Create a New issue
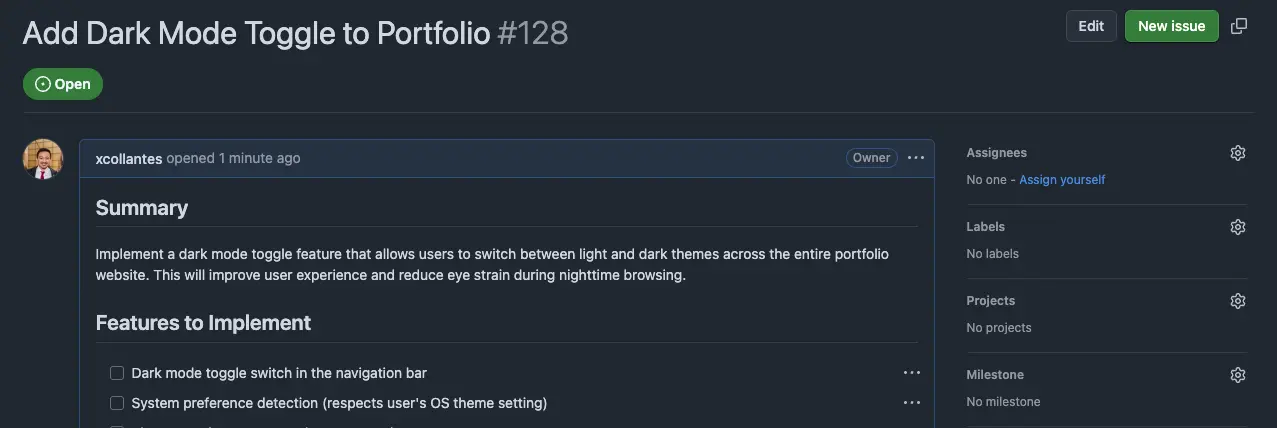Image resolution: width=1277 pixels, height=428 pixels. (1171, 26)
